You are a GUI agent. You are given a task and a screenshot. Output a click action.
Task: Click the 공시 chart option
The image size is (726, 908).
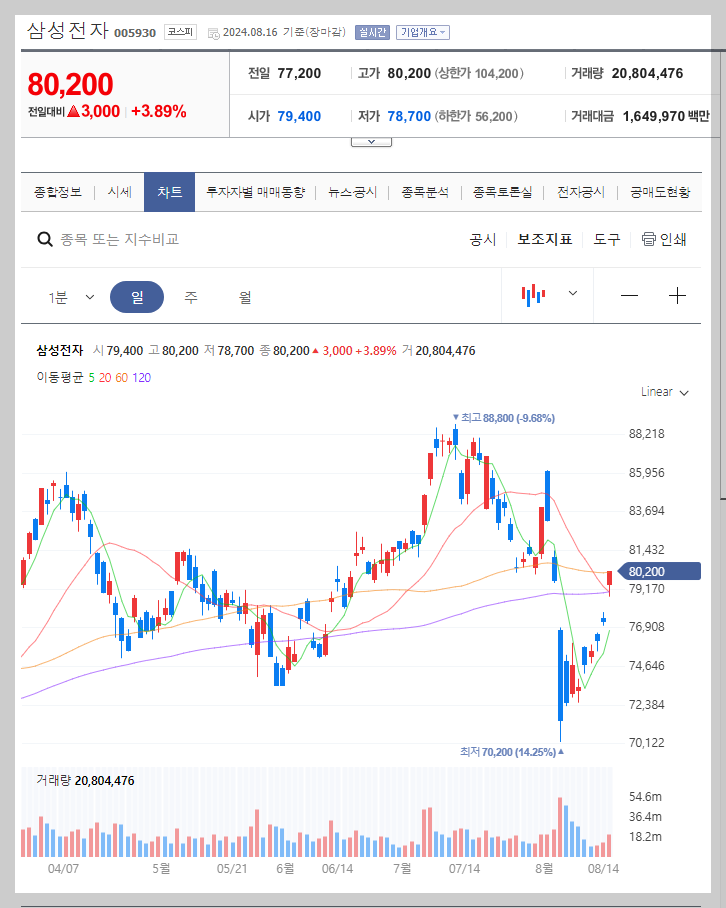click(x=483, y=239)
